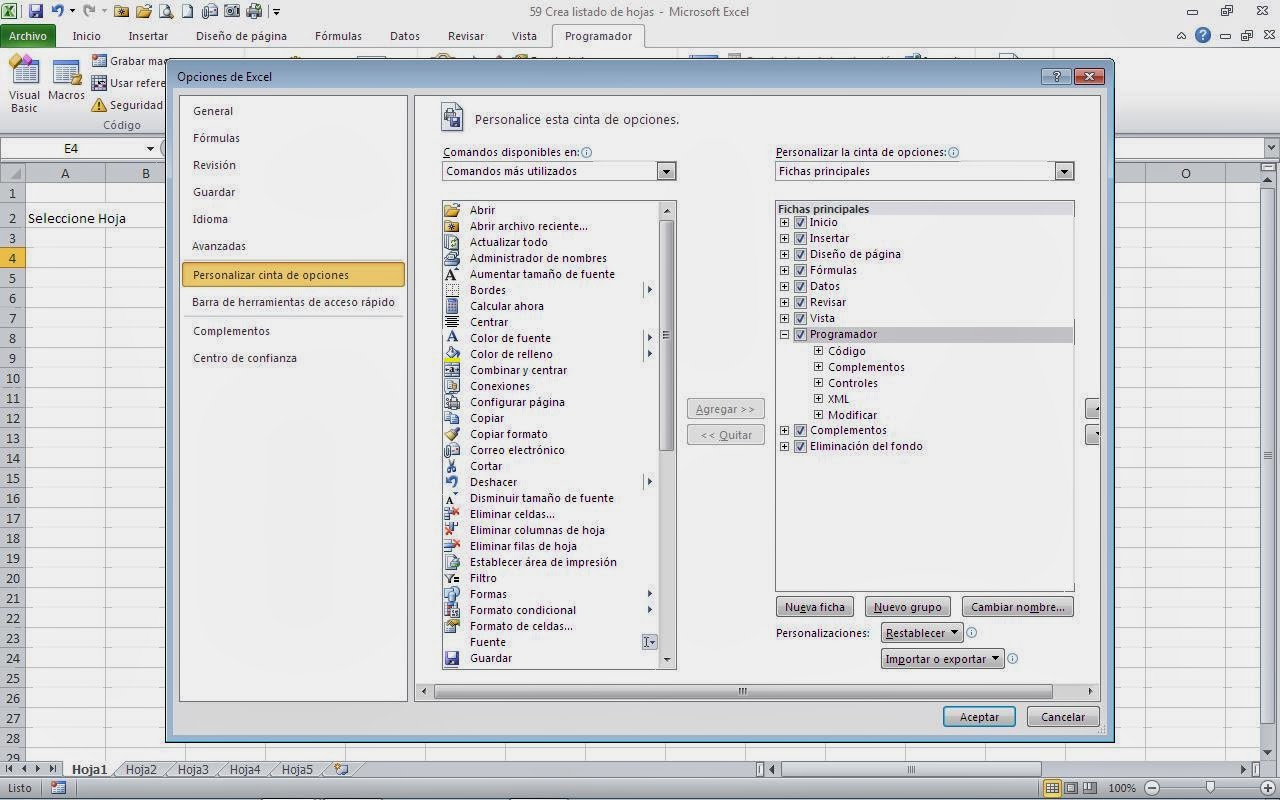
Task: Toggle the Diseño de página checkbox
Action: click(800, 254)
